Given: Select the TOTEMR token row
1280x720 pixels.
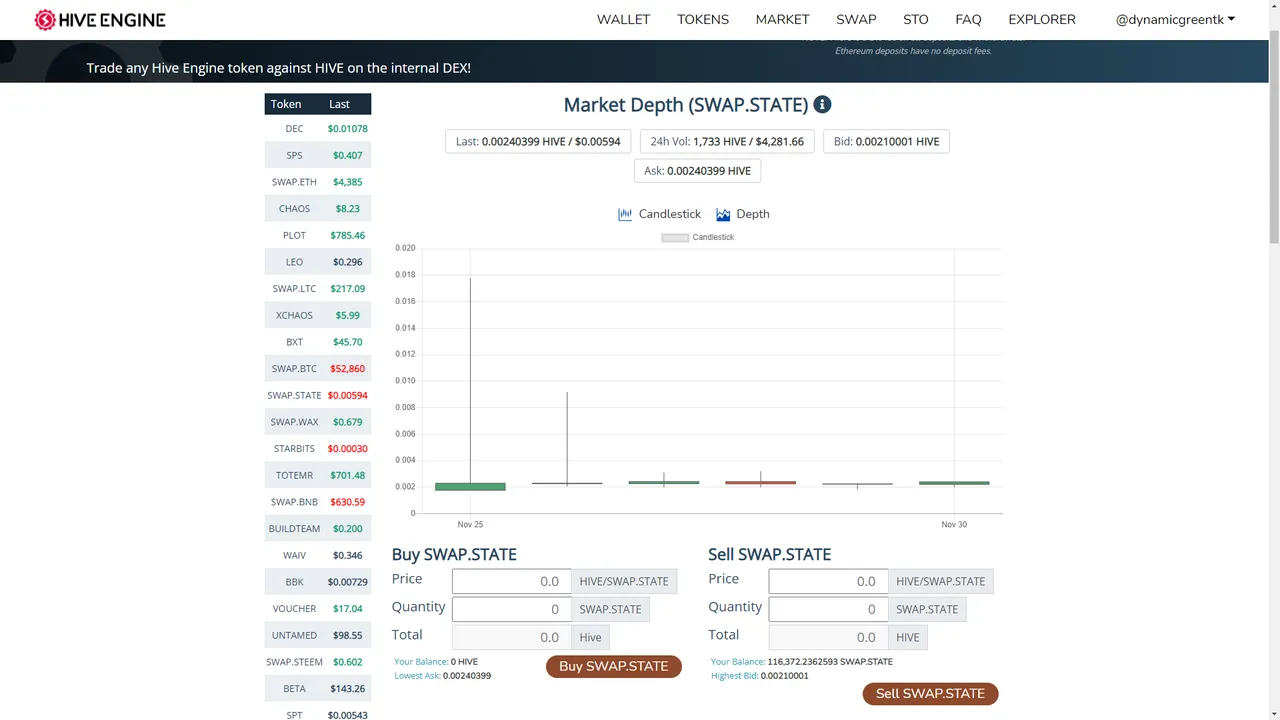Looking at the screenshot, I should [318, 475].
